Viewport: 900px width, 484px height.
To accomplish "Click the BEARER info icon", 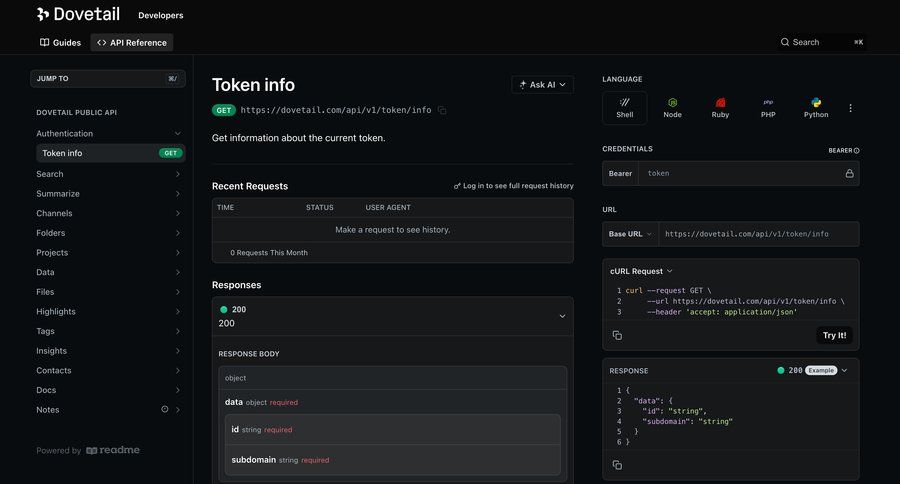I will (x=856, y=151).
